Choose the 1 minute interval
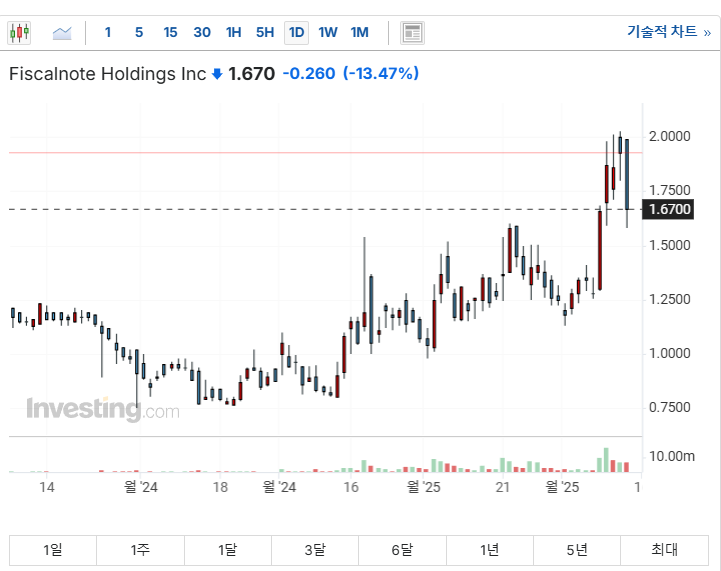 [108, 32]
